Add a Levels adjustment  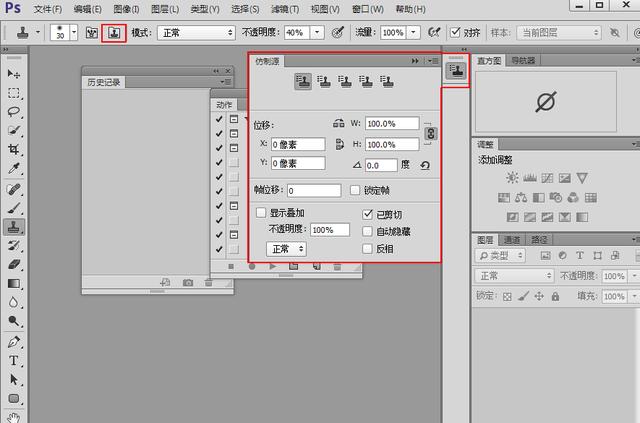pos(530,178)
